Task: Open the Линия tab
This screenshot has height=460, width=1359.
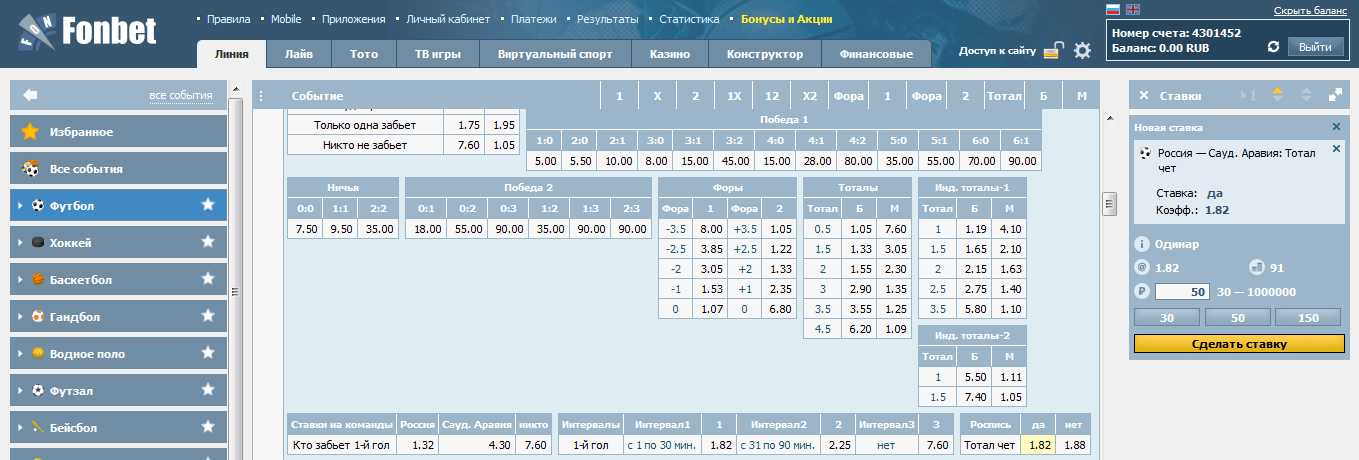Action: (x=231, y=54)
